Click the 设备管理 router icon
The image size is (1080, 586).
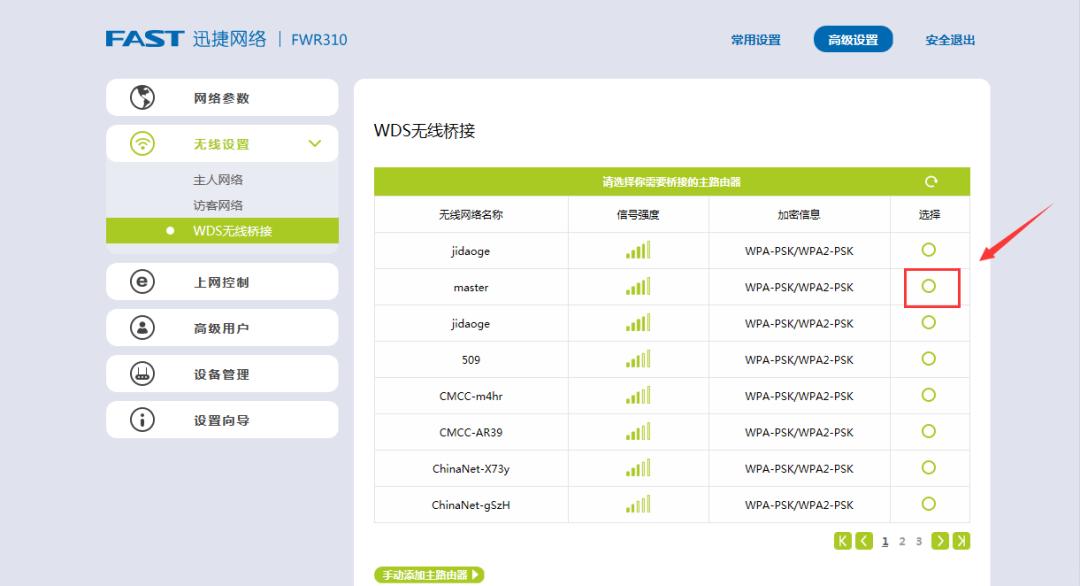(143, 373)
